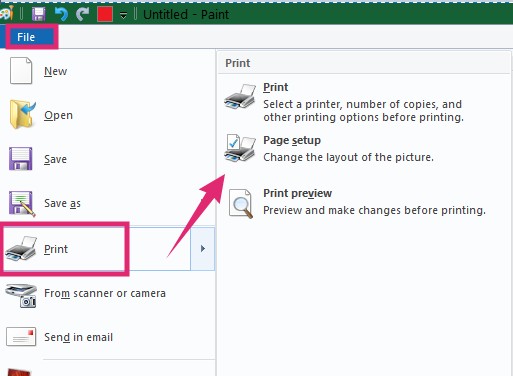
Task: Click the red square icon in quick access toolbar
Action: pos(105,14)
